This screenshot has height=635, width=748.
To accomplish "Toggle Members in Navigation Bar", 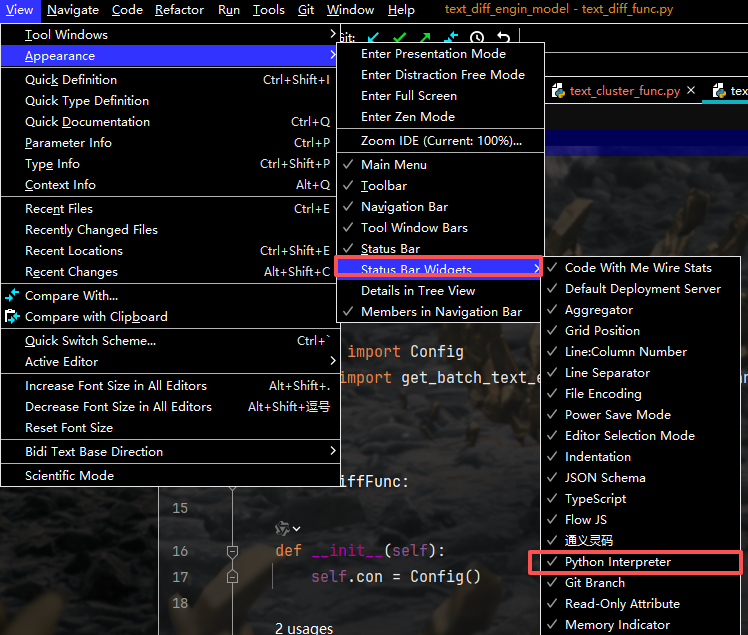I will point(440,312).
